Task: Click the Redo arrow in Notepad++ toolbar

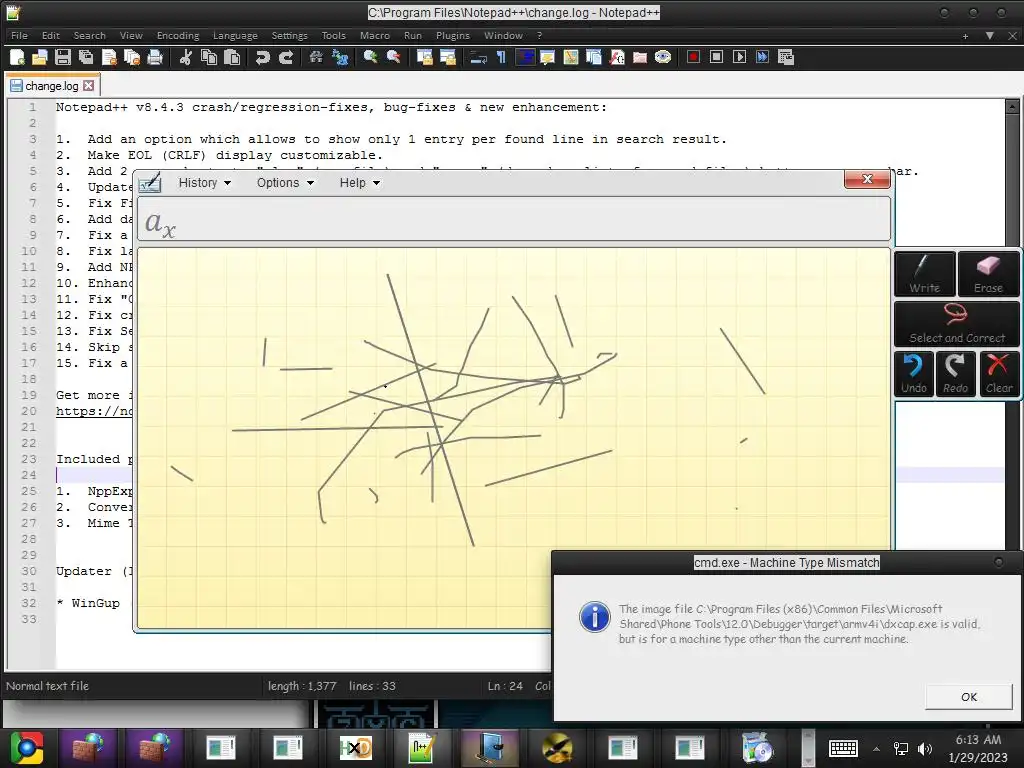Action: (285, 57)
